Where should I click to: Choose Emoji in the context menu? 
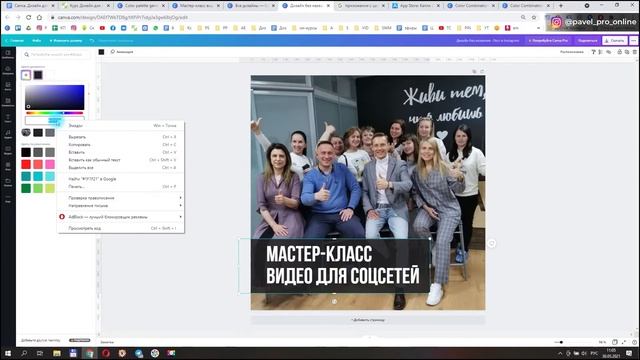[121, 126]
